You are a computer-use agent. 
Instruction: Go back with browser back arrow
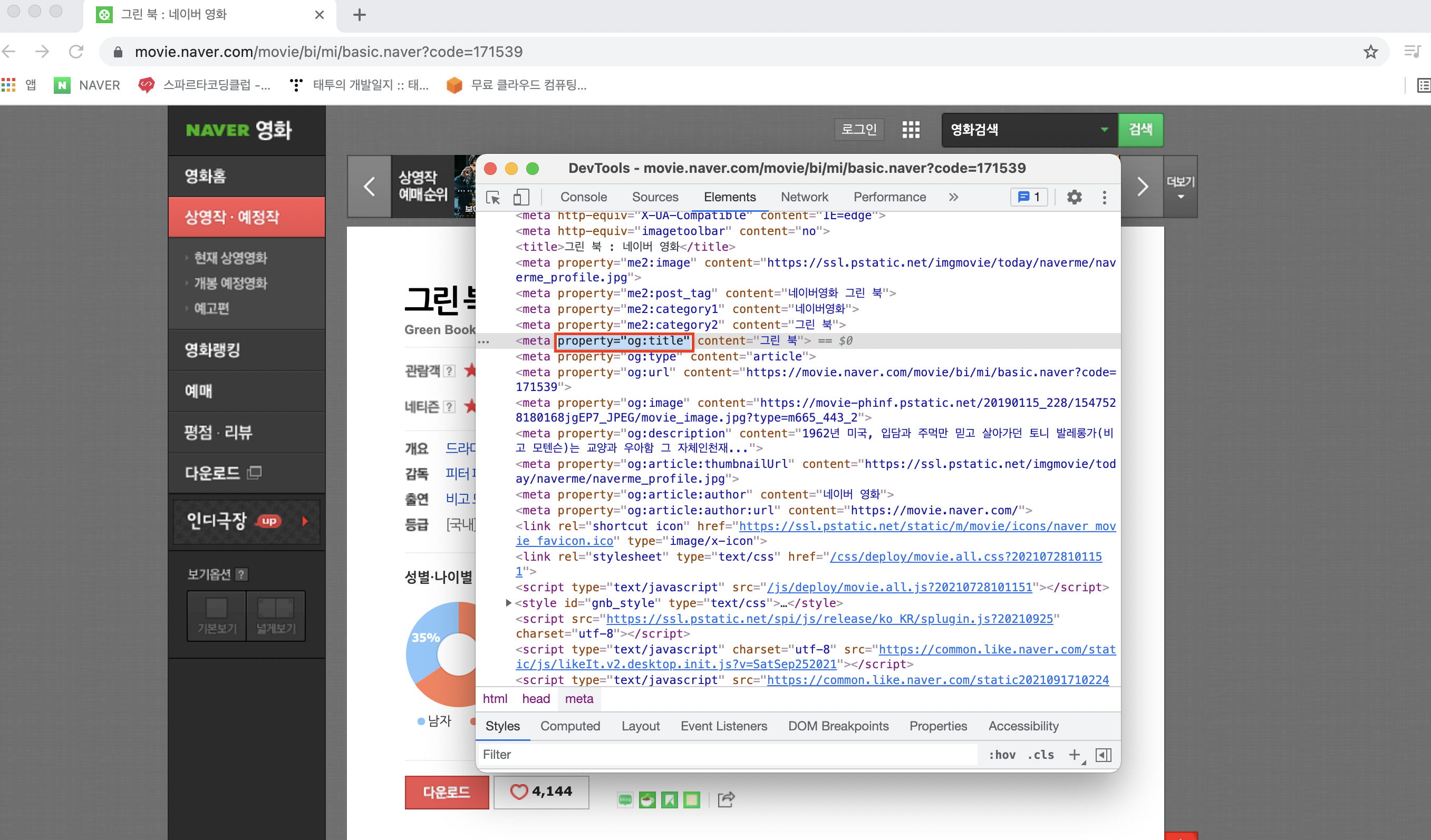click(9, 52)
